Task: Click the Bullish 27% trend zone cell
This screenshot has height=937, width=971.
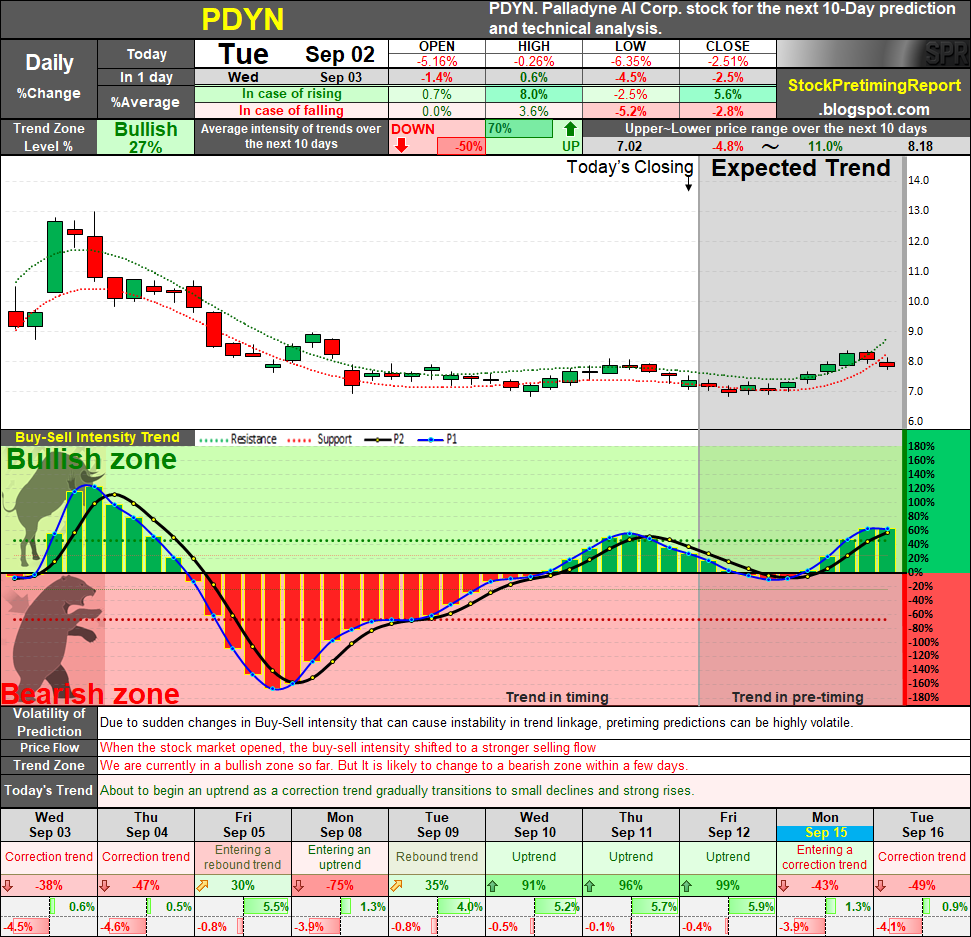Action: (x=146, y=137)
